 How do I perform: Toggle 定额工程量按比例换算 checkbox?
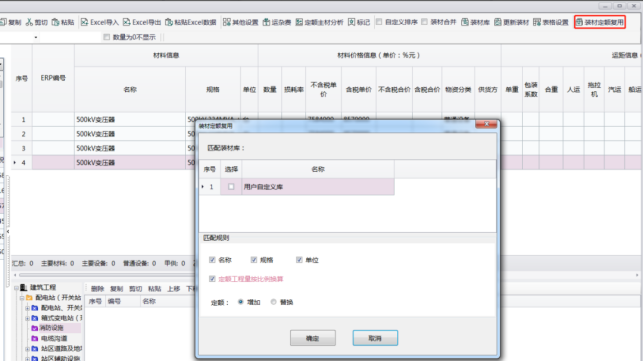(x=212, y=279)
